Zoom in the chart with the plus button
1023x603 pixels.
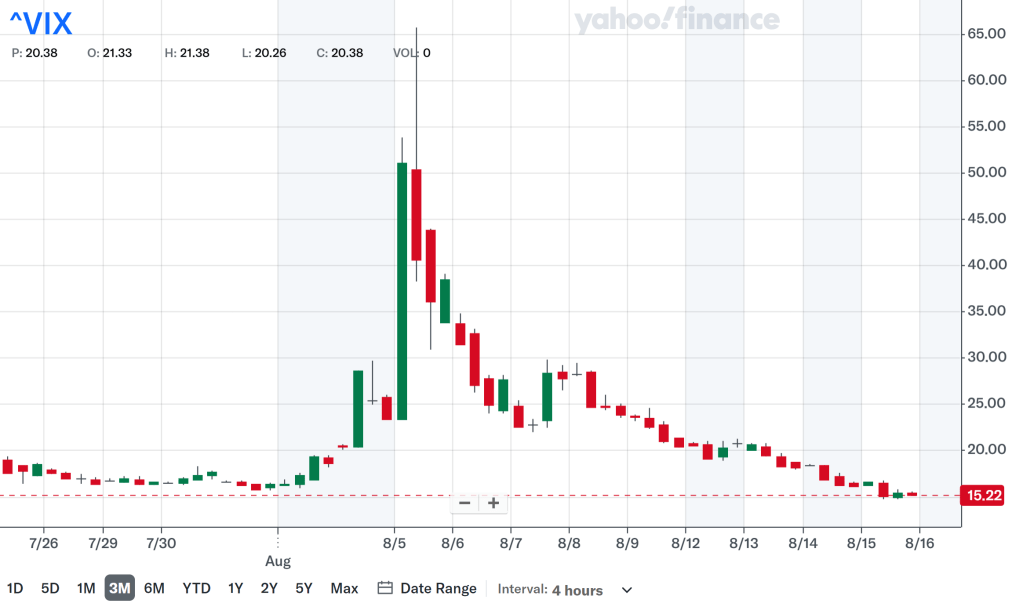pos(493,503)
